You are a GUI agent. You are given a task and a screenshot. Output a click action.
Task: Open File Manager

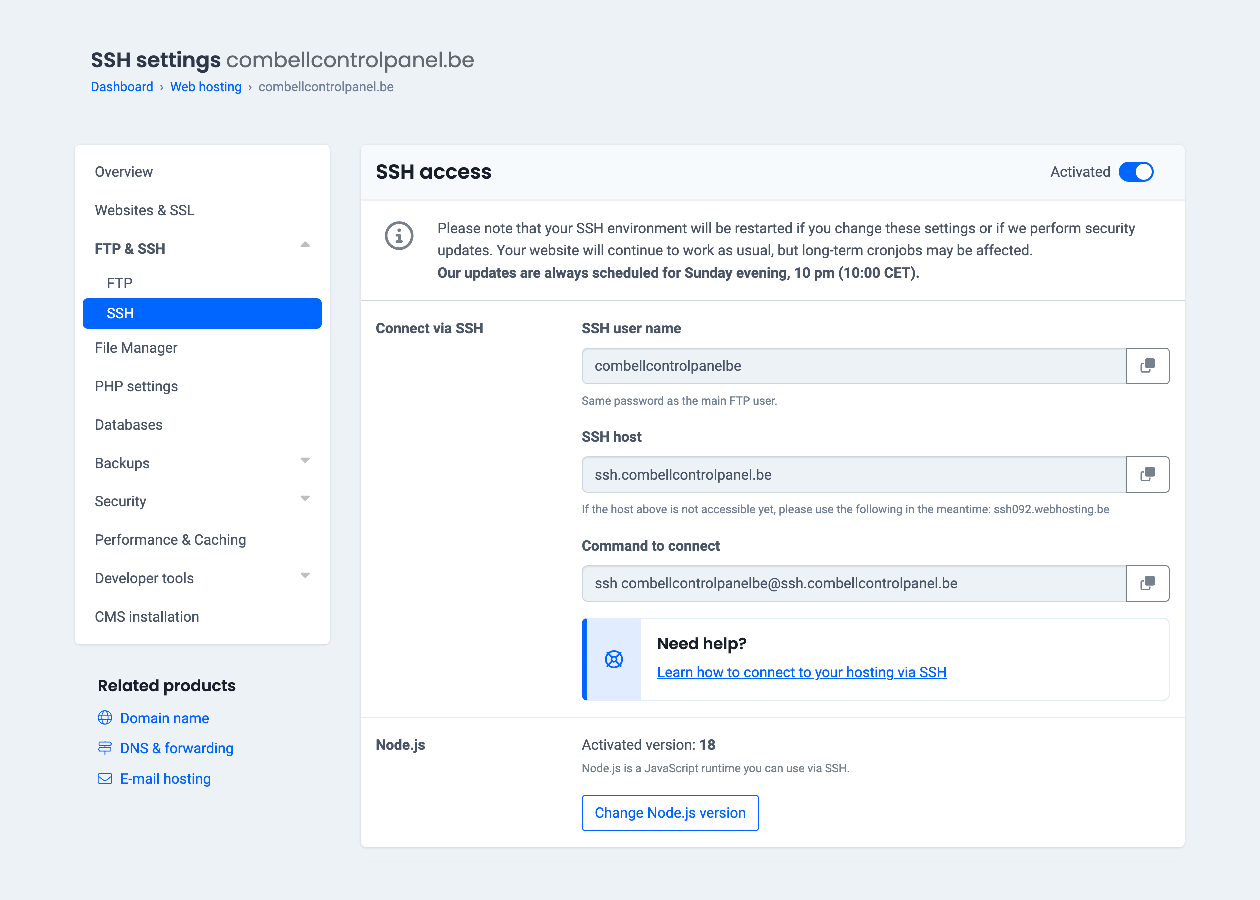tap(136, 348)
